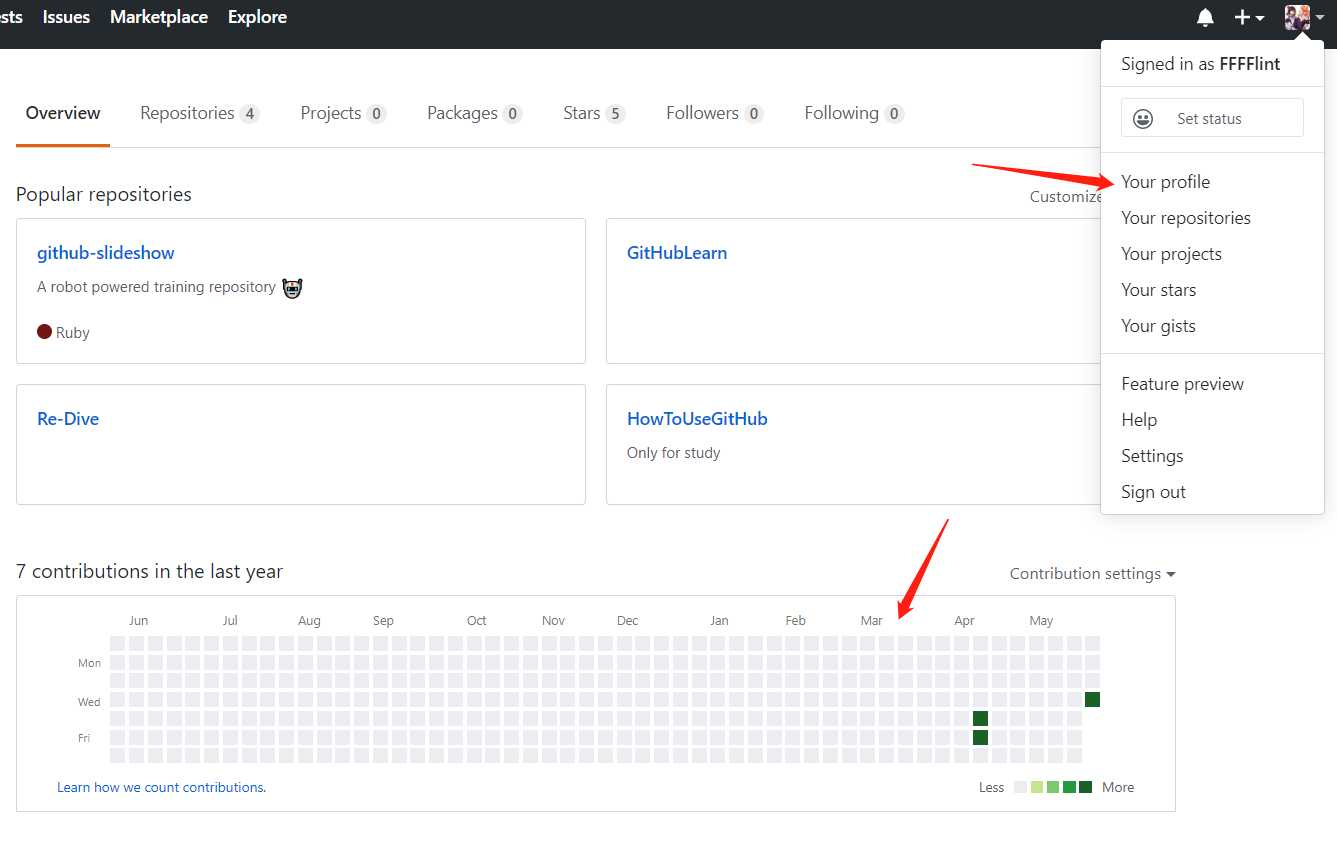Click the 'Popular repositories' heading
The image size is (1337, 846).
click(x=104, y=194)
